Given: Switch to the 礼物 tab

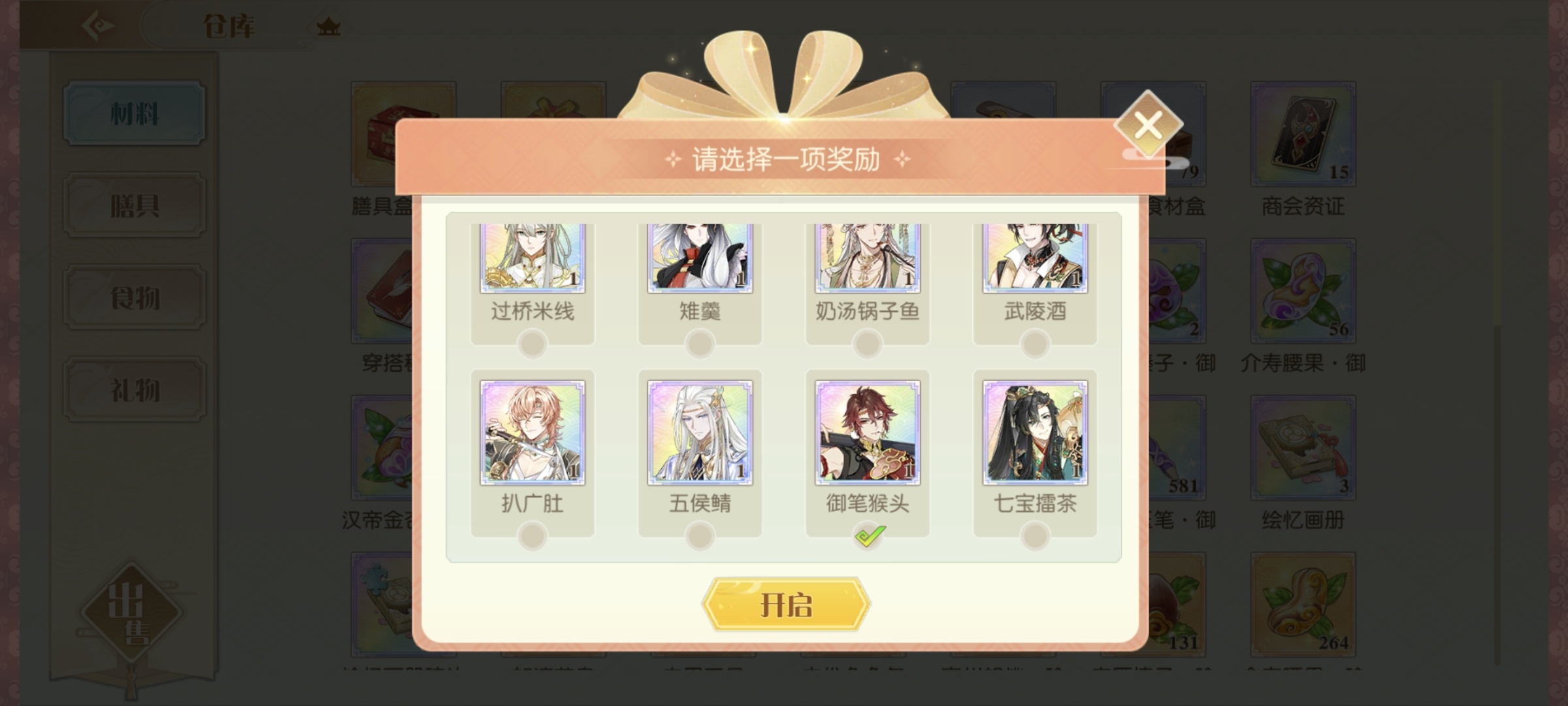Looking at the screenshot, I should tap(135, 390).
